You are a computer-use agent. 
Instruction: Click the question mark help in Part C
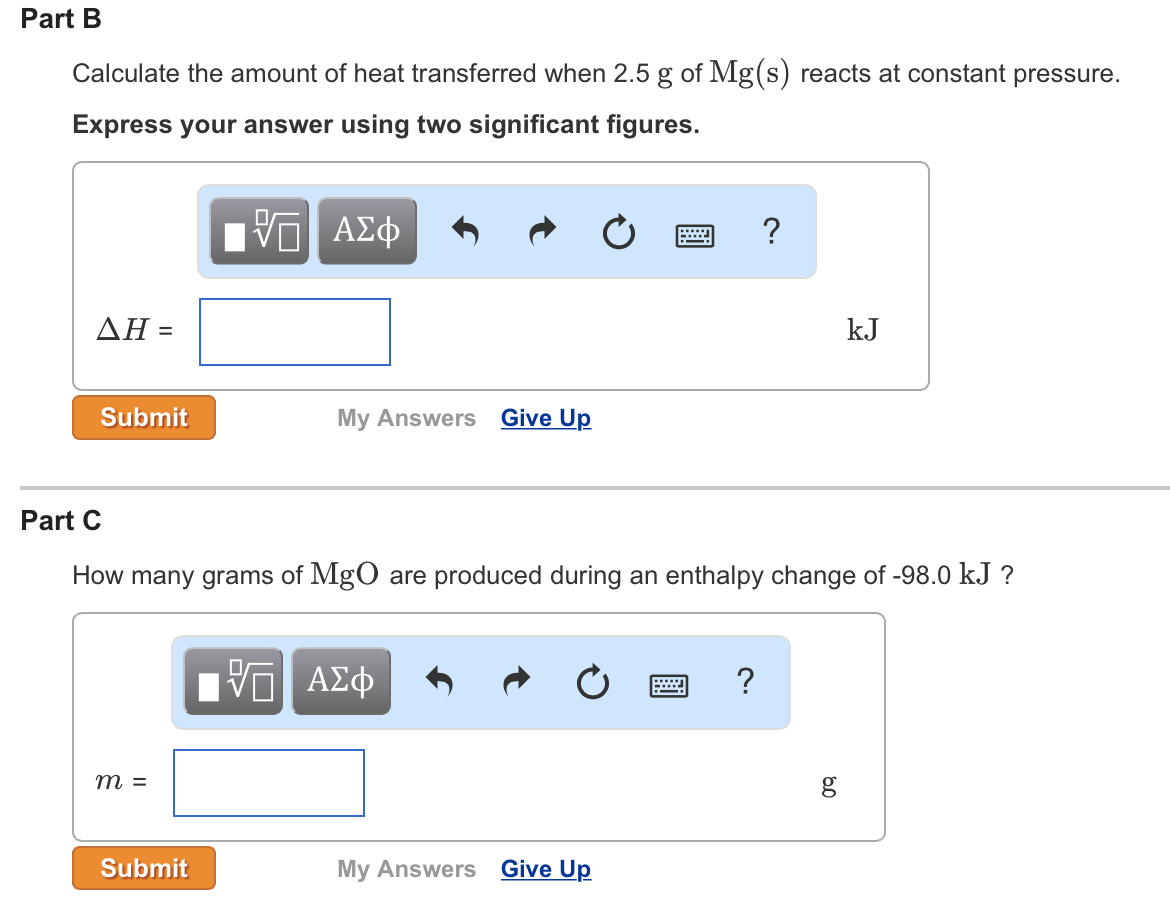click(x=744, y=681)
